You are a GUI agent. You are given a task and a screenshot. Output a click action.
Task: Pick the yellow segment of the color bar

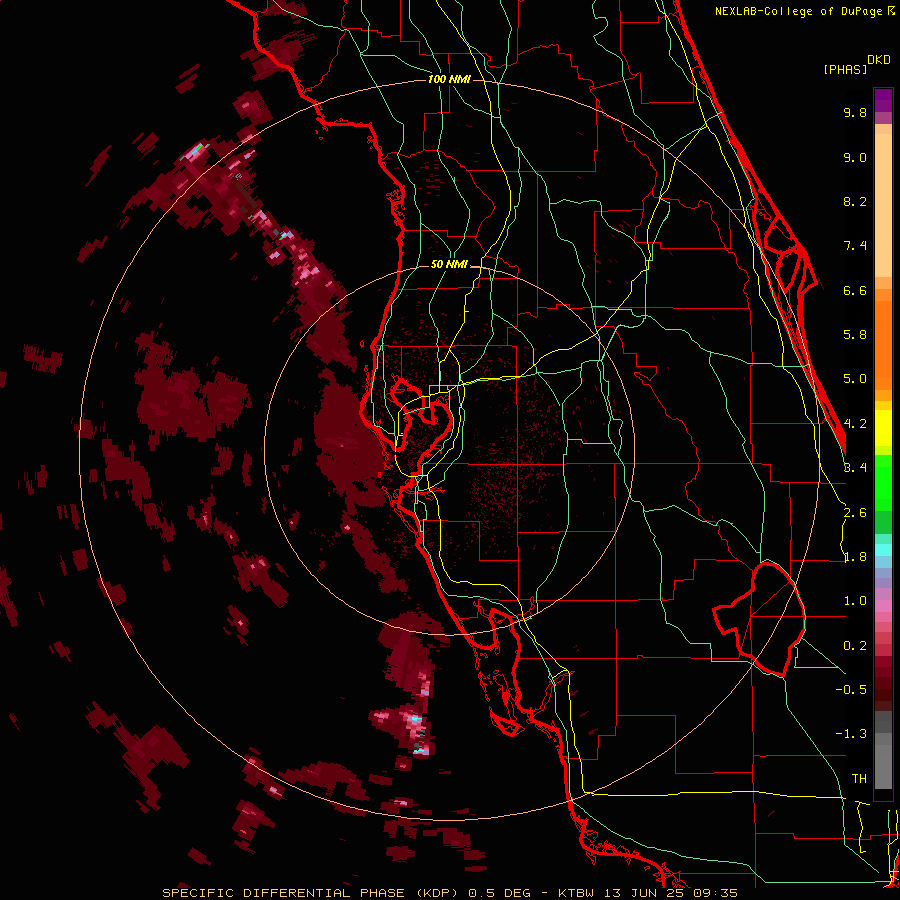(883, 428)
